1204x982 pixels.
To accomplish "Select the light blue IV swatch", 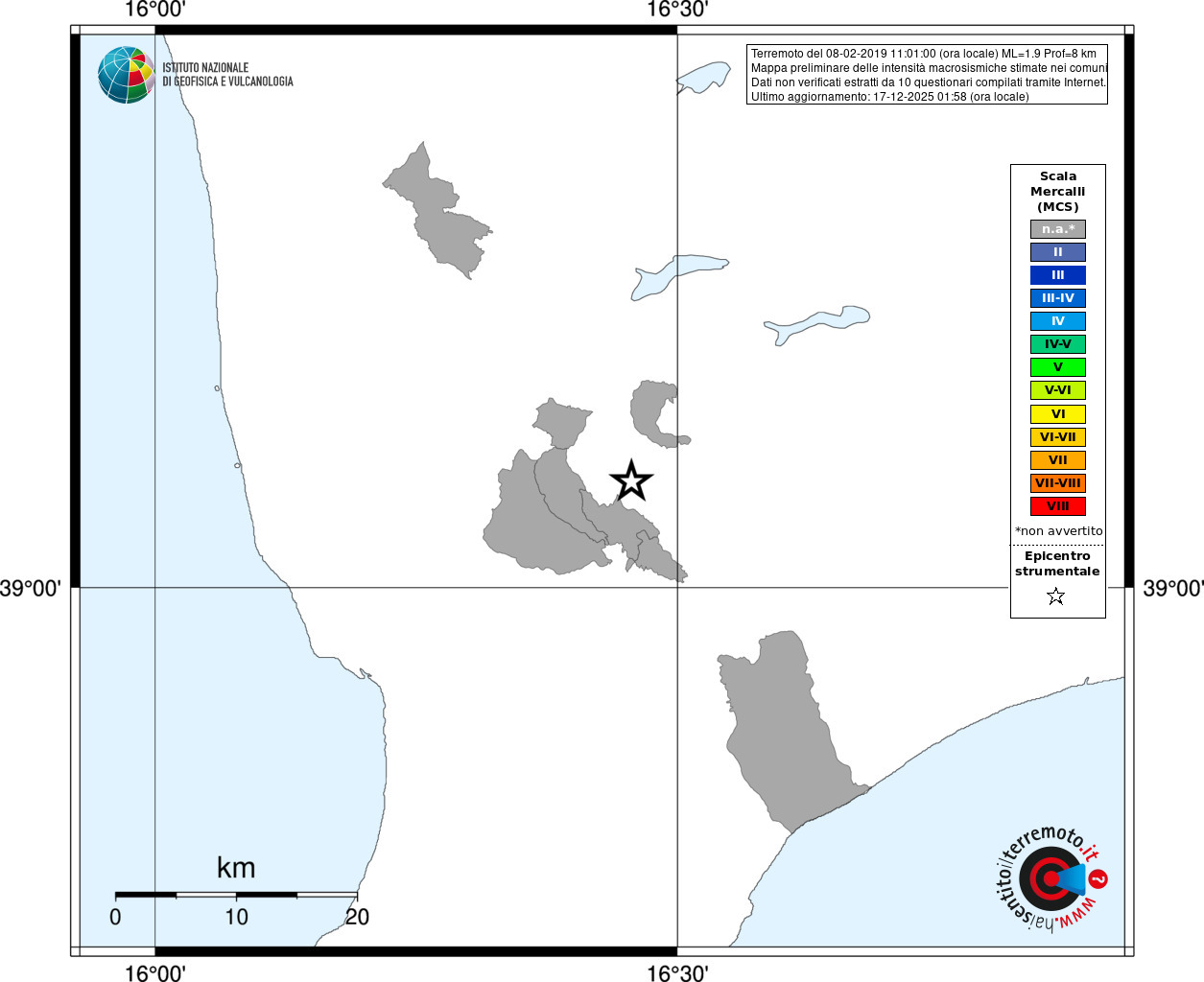I will pyautogui.click(x=1058, y=321).
